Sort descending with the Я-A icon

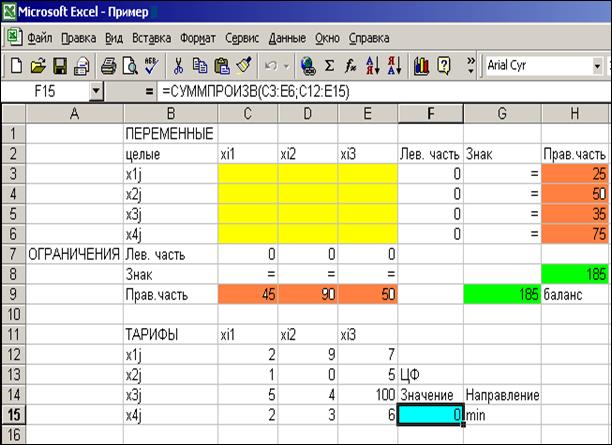point(394,66)
